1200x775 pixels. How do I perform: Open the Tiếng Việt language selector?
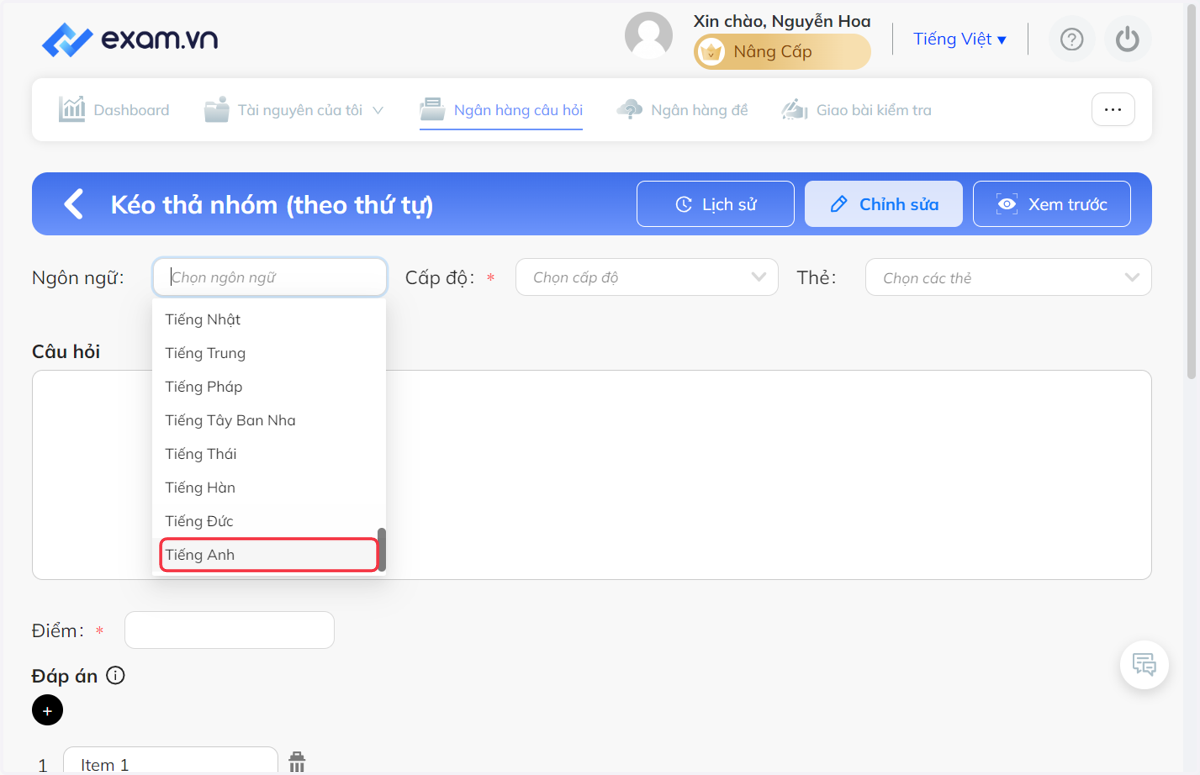(960, 39)
